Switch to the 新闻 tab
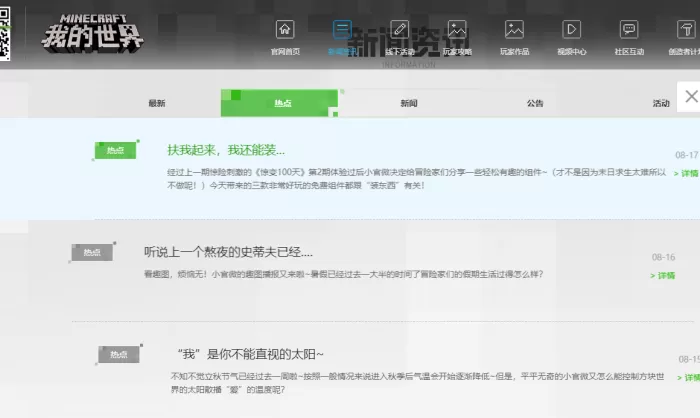The width and height of the screenshot is (700, 418). click(409, 103)
